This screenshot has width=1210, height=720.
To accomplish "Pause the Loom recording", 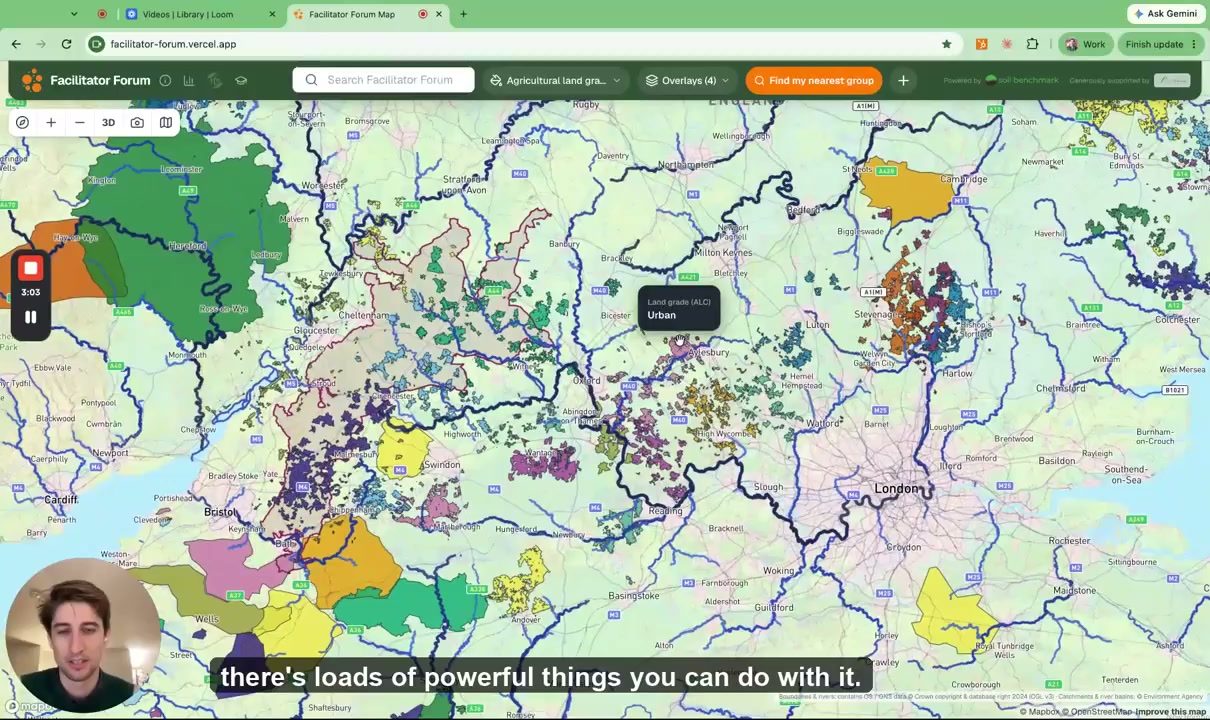I will tap(30, 317).
